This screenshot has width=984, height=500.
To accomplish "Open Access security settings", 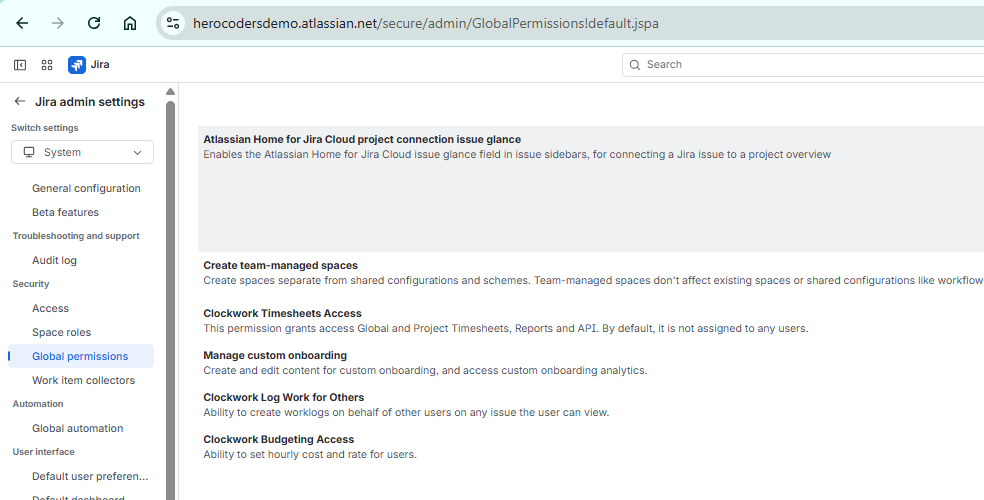I will 50,308.
